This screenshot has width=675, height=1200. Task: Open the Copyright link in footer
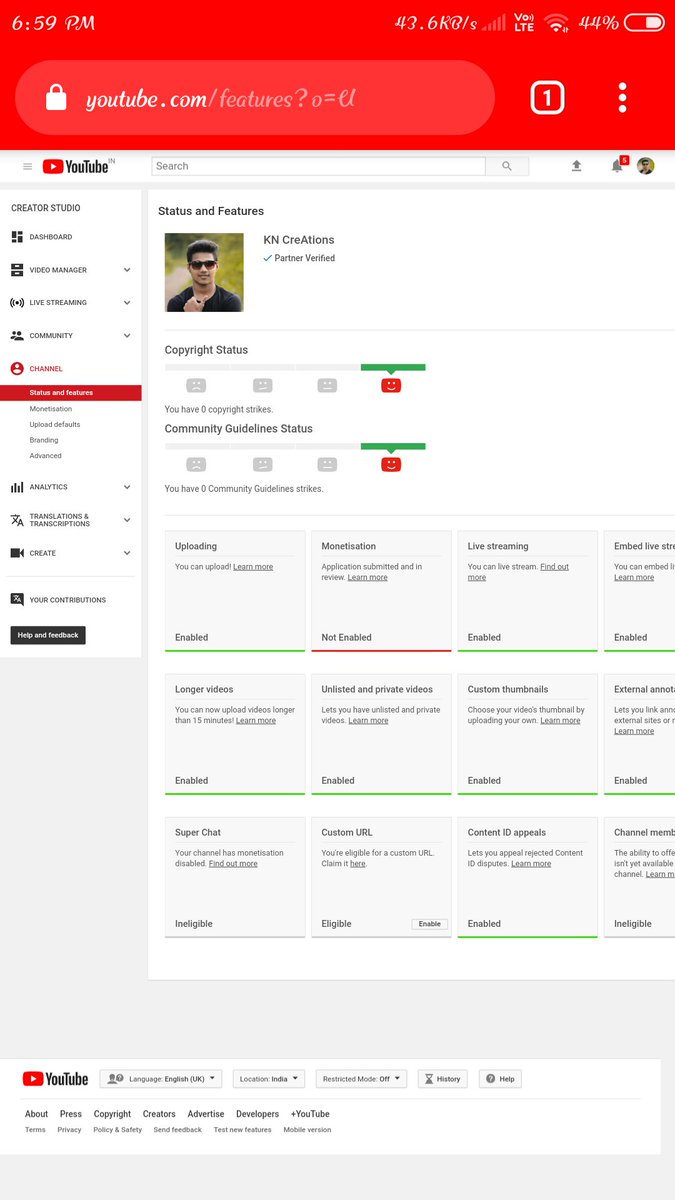click(112, 1114)
